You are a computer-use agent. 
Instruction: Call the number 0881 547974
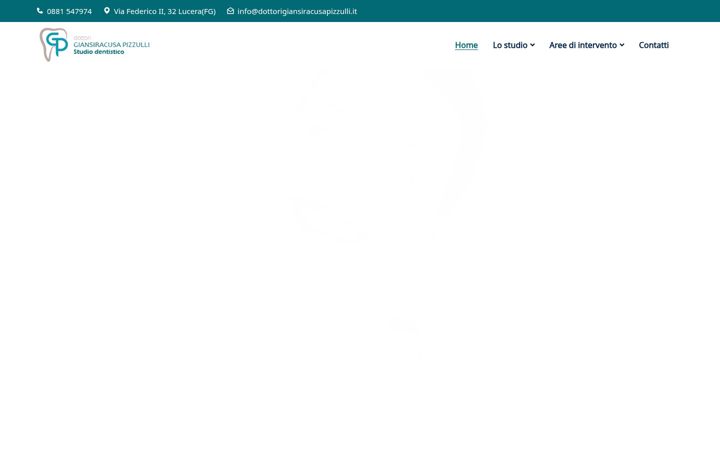pos(69,11)
